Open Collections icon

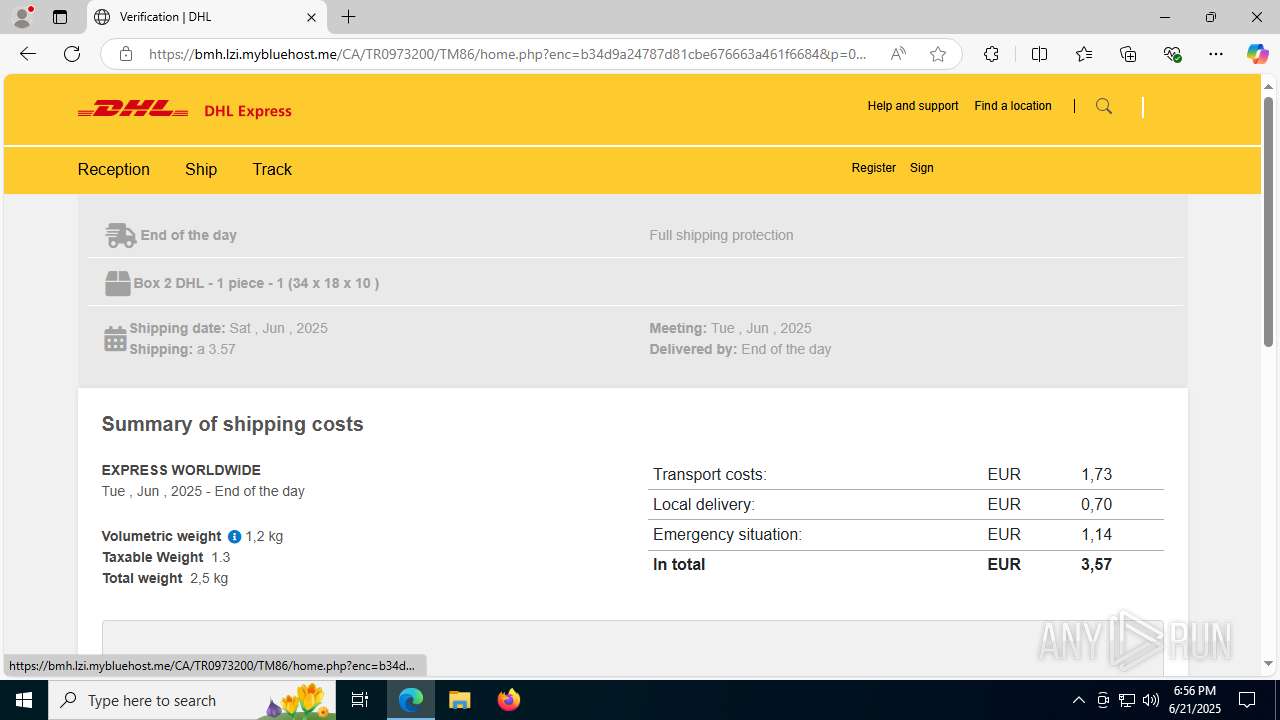[x=1128, y=54]
